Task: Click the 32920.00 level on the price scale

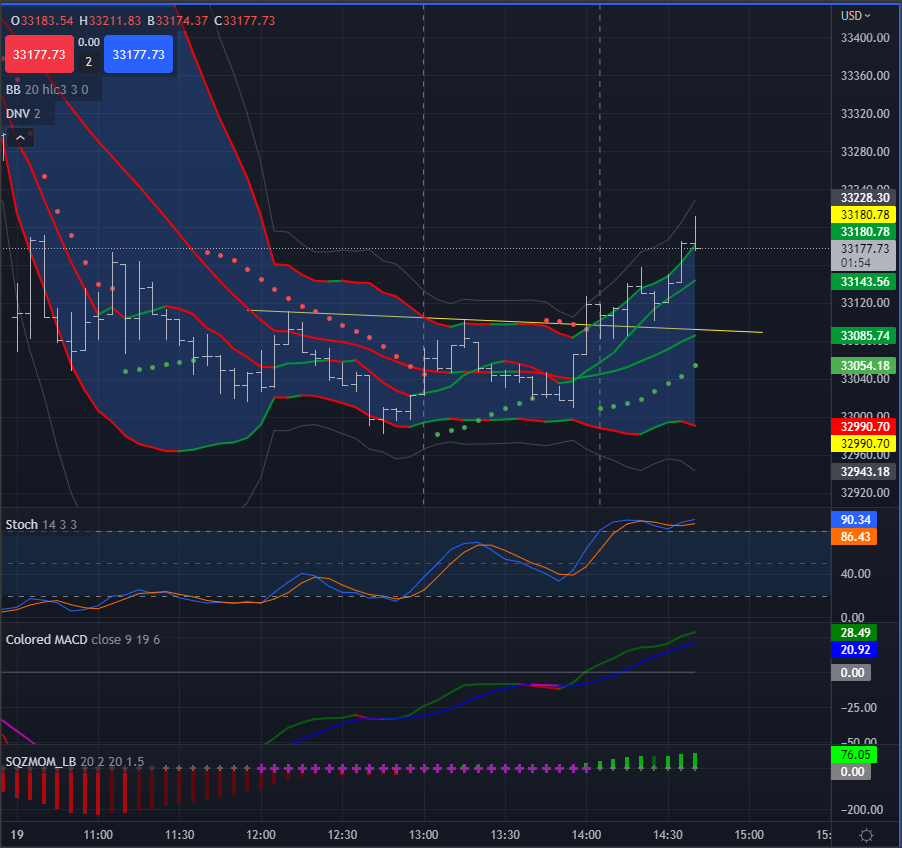Action: click(x=865, y=492)
